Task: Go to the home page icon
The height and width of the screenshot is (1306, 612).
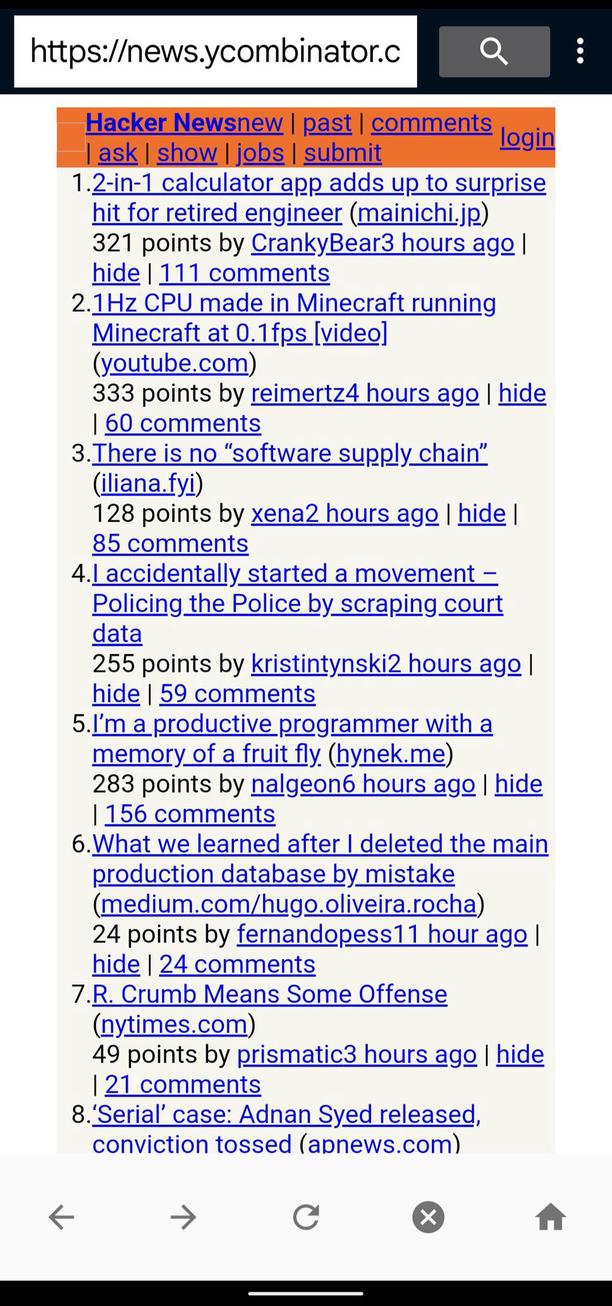Action: pos(550,1217)
